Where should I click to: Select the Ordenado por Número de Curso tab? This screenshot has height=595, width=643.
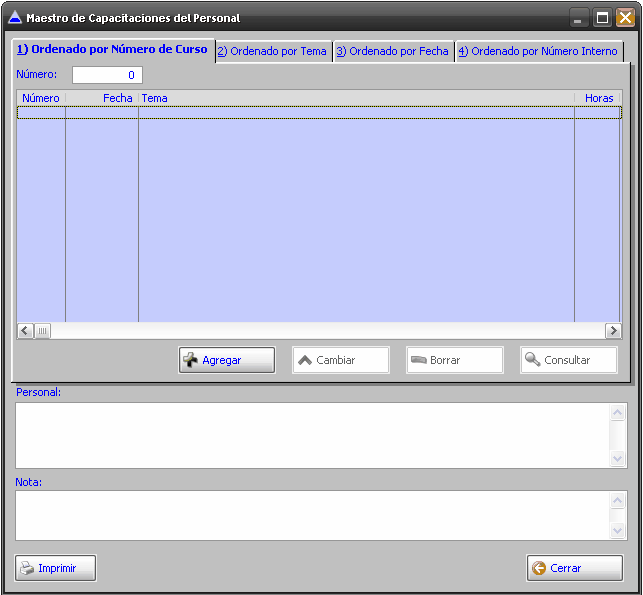click(x=112, y=49)
